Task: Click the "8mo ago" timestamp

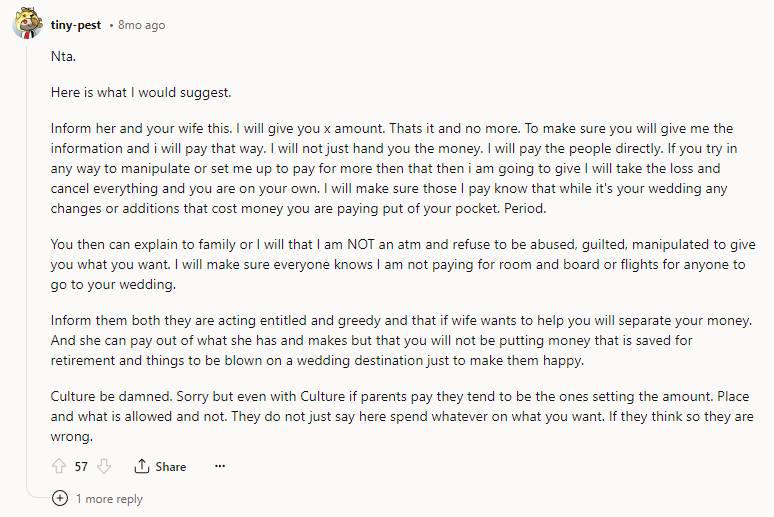Action: 141,24
